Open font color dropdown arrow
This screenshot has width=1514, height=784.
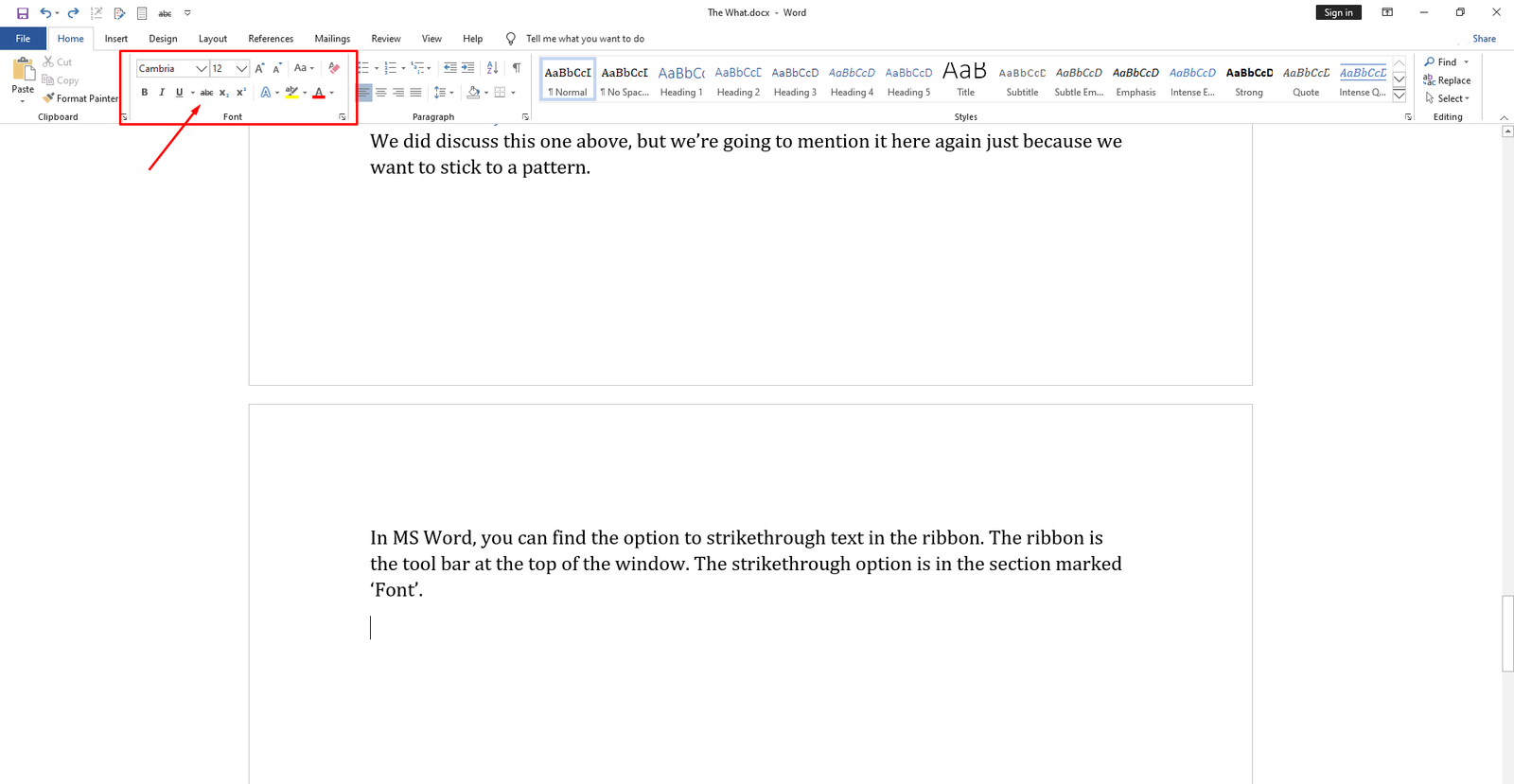[332, 93]
